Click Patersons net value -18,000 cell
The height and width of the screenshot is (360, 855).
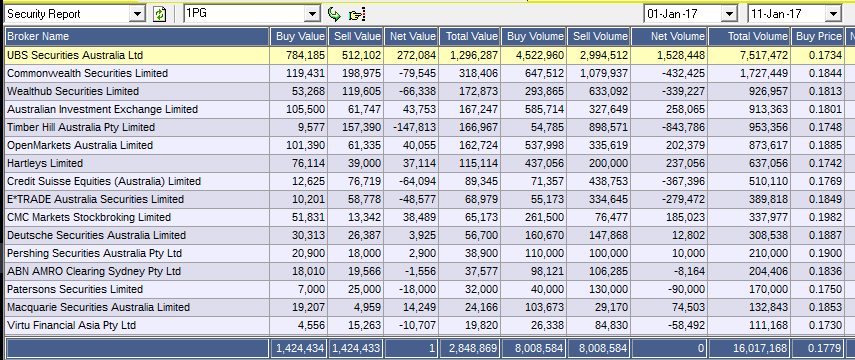coord(411,290)
